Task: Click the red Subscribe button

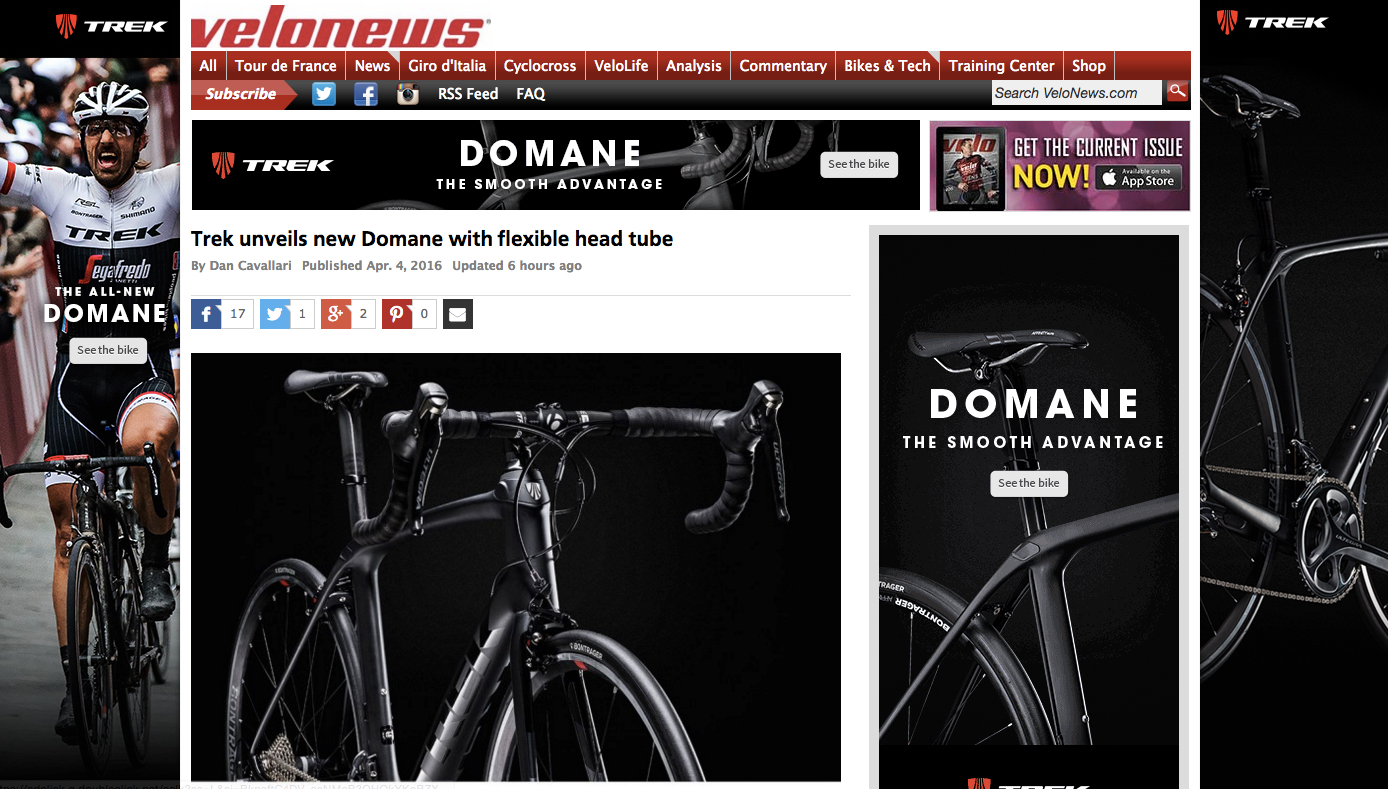Action: click(x=242, y=94)
